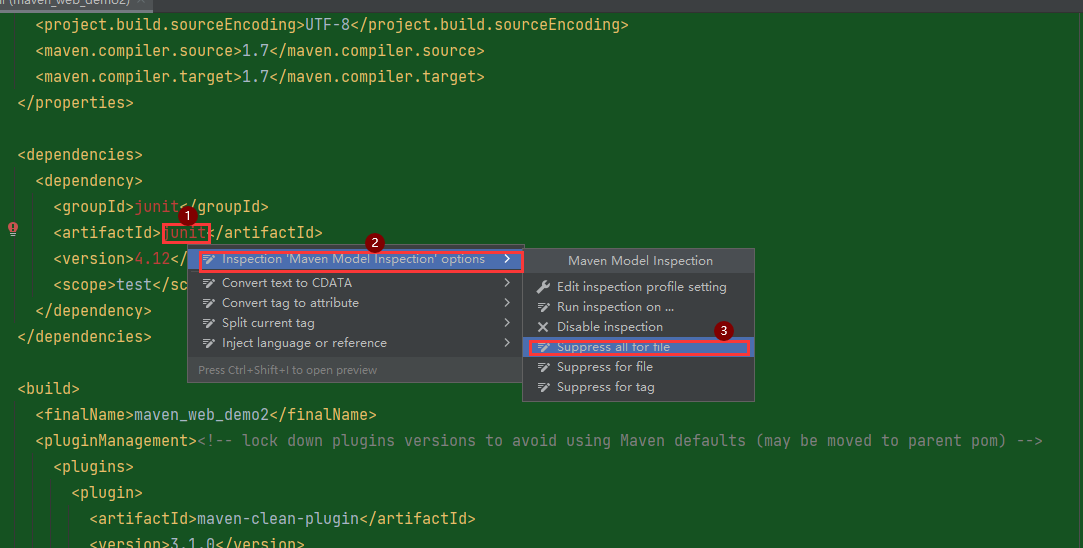
Task: Click wrench icon beside Edit inspection profile
Action: pyautogui.click(x=543, y=287)
